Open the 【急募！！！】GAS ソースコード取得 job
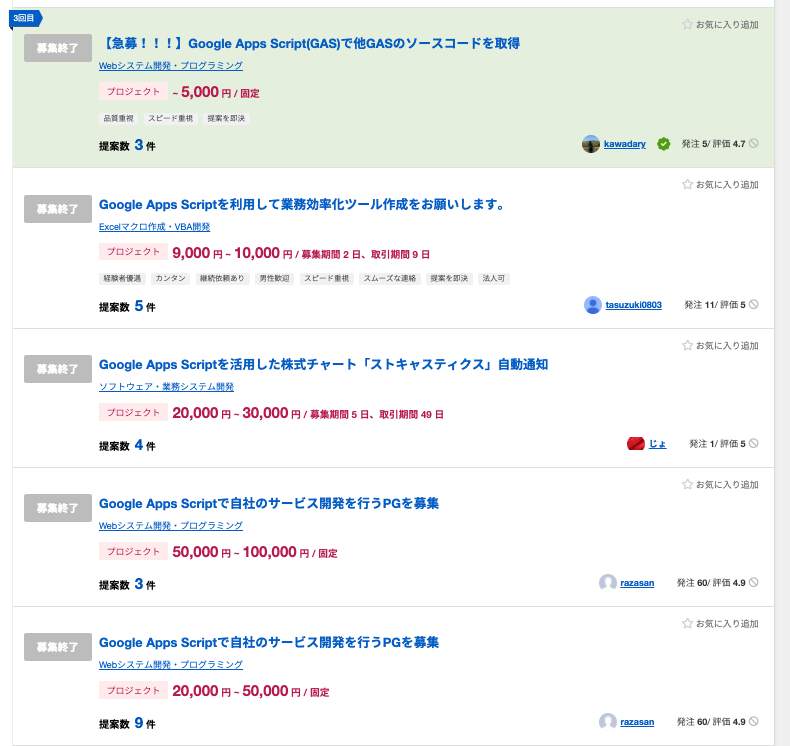Image resolution: width=790 pixels, height=746 pixels. (x=309, y=44)
